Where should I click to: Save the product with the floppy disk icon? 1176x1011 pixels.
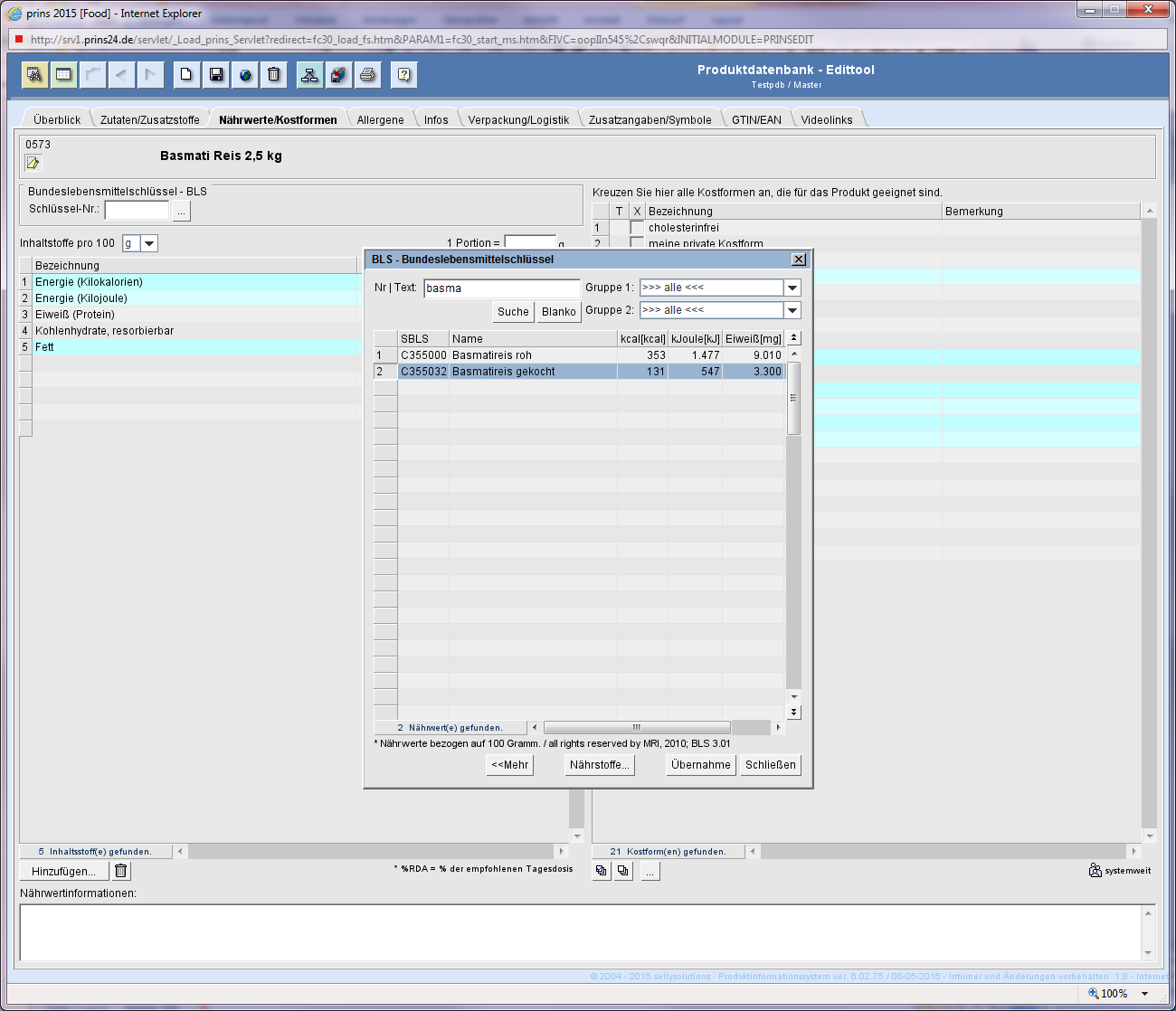coord(215,74)
